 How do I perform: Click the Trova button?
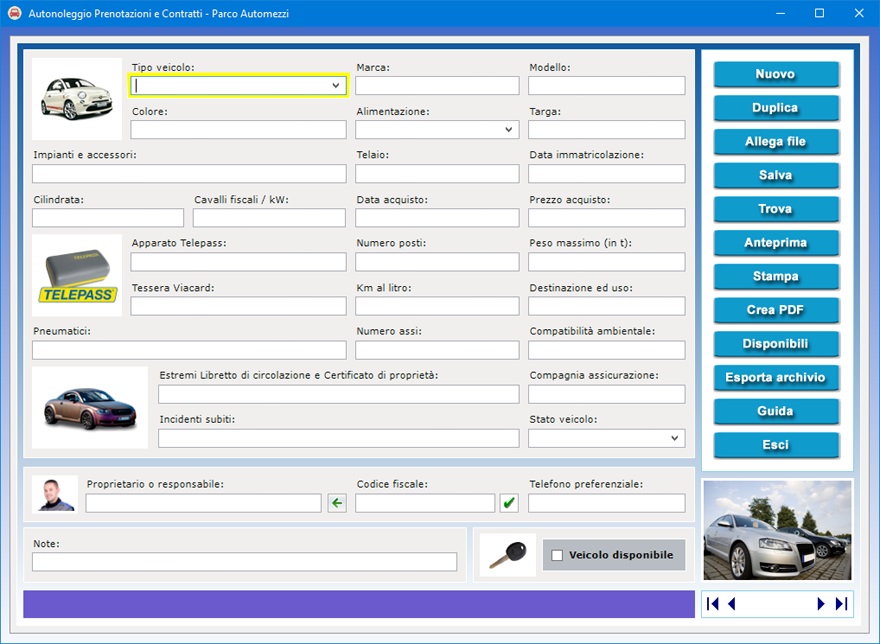[x=776, y=209]
